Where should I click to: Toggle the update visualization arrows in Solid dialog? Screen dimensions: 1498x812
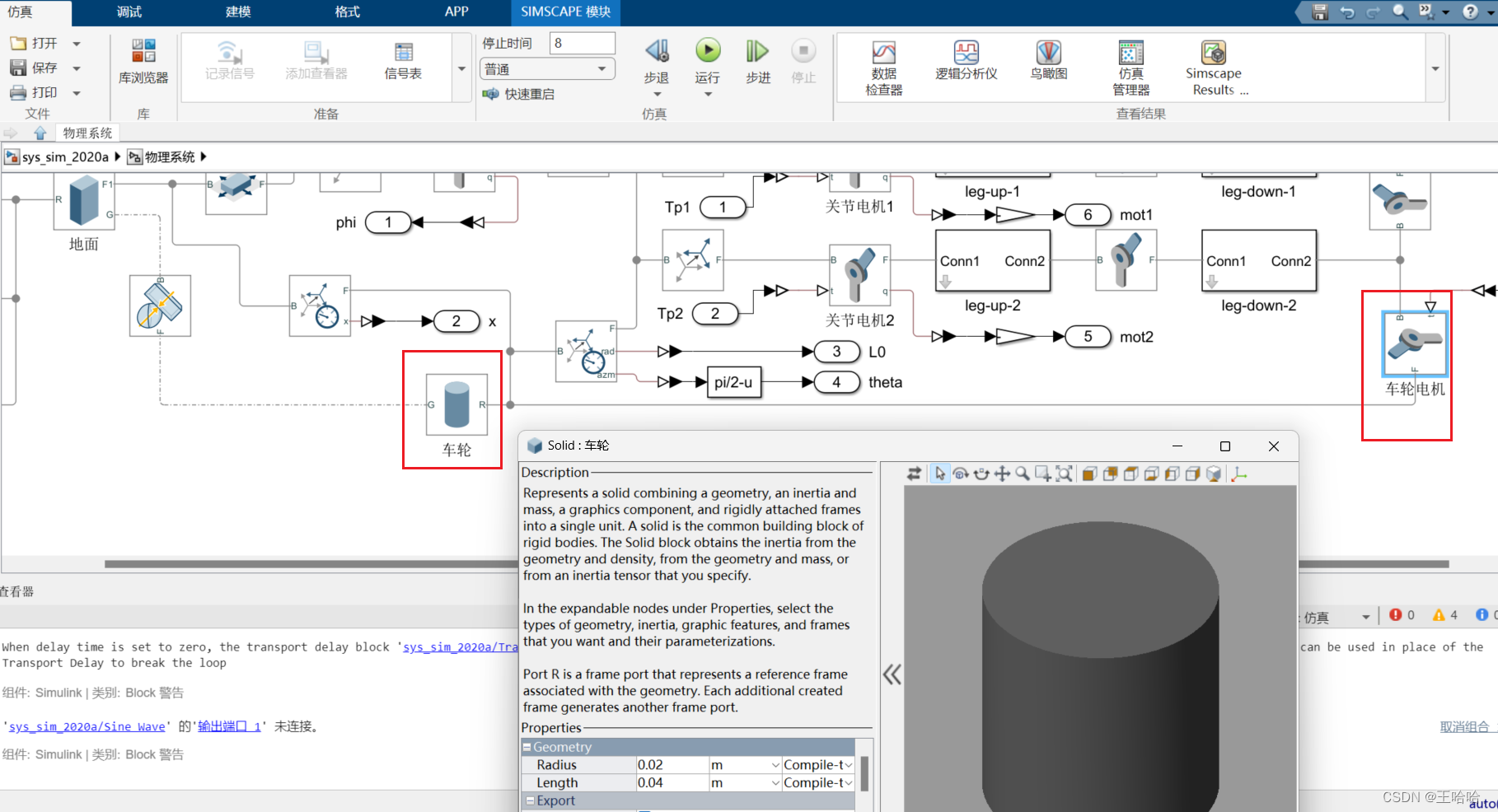point(914,474)
